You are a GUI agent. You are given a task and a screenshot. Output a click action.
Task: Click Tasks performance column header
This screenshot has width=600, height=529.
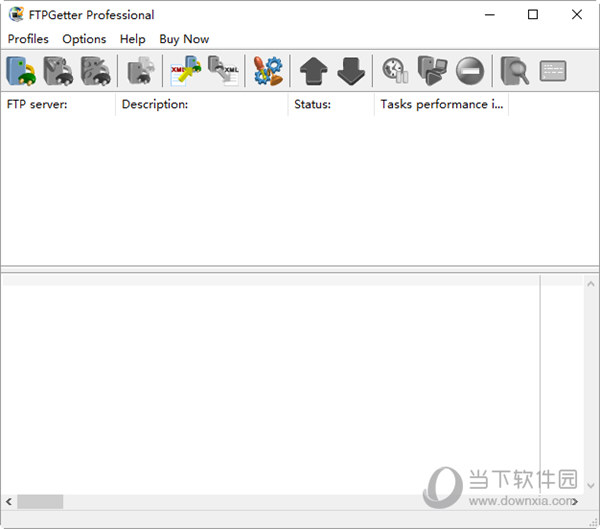pyautogui.click(x=442, y=104)
